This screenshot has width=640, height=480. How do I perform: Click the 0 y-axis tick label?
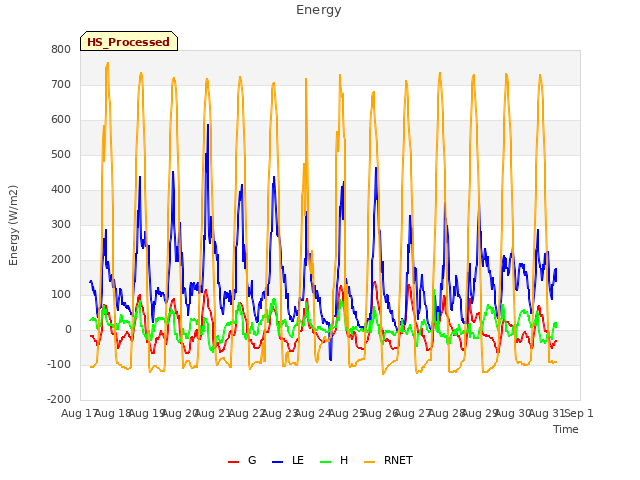68,330
